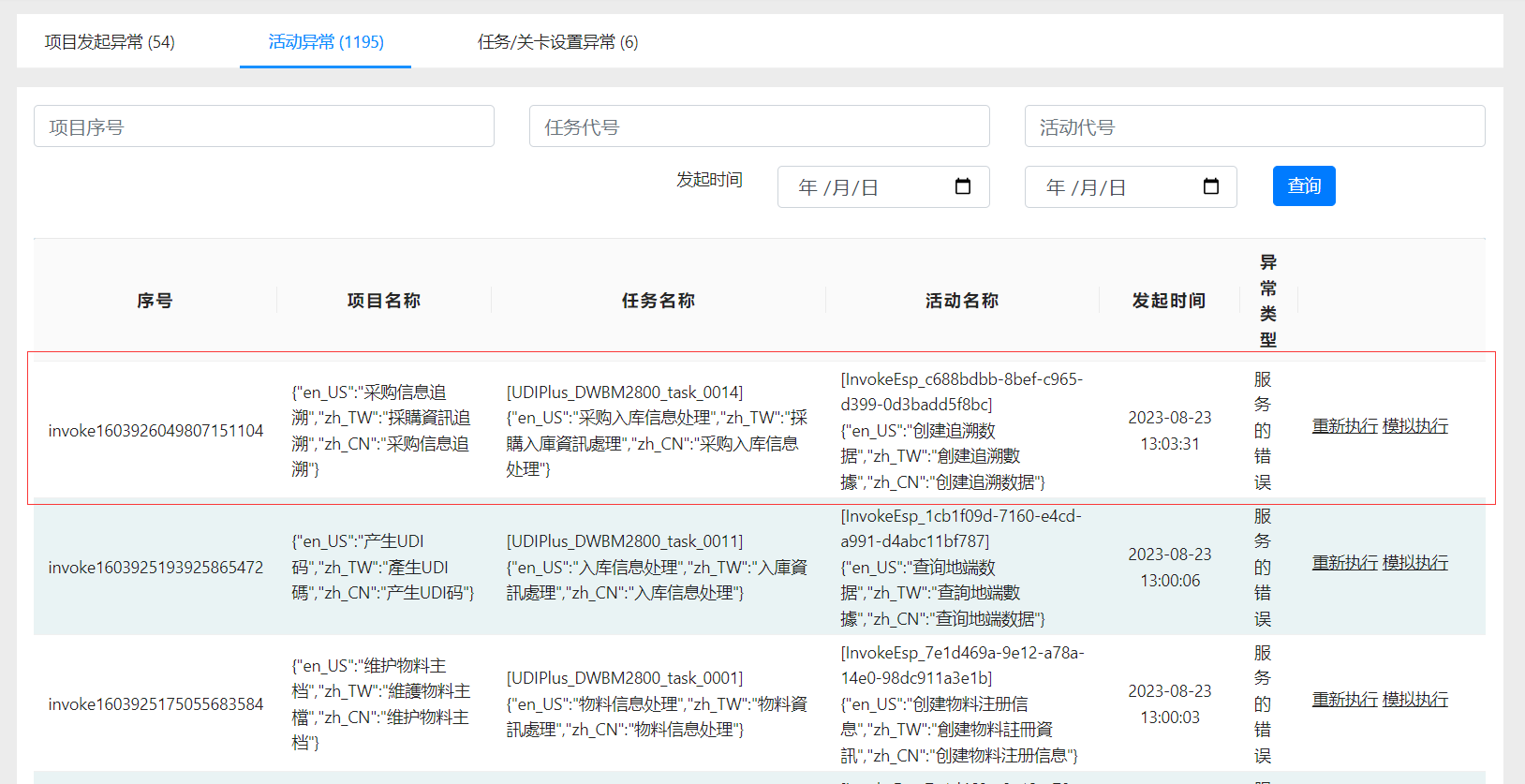The width and height of the screenshot is (1525, 784).
Task: Click the 2023-08-23 13:00:06 time cell
Action: click(1170, 568)
